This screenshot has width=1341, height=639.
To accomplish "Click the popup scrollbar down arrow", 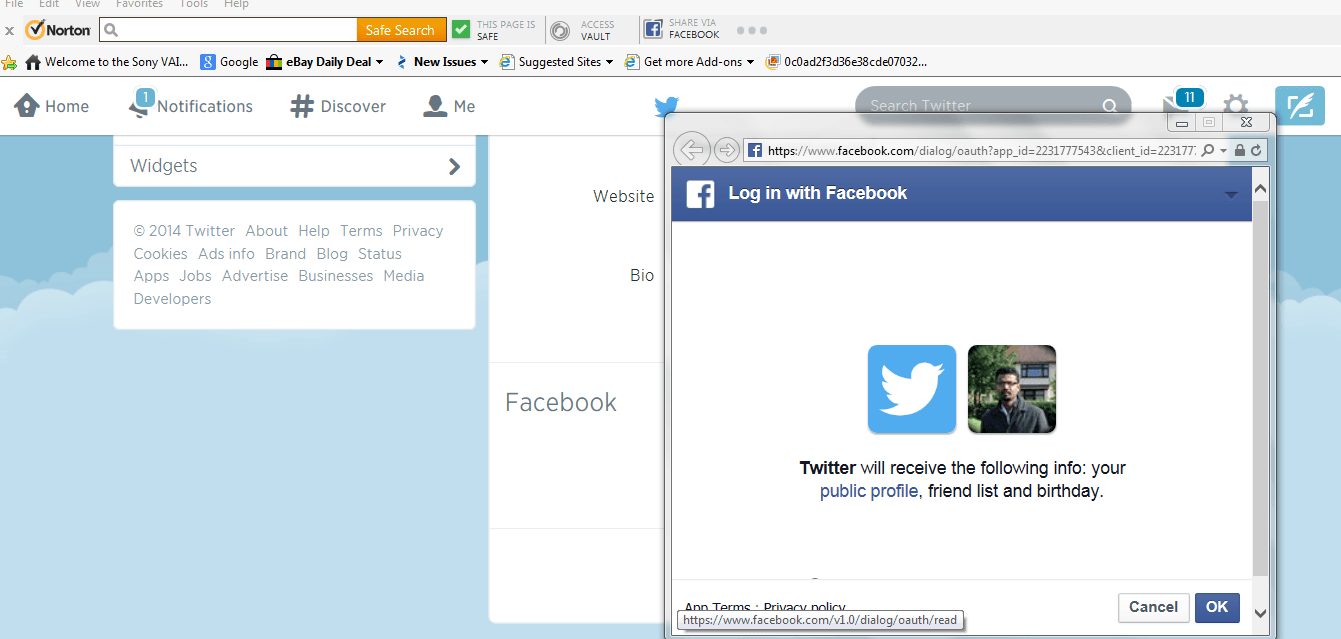I will pos(1260,614).
